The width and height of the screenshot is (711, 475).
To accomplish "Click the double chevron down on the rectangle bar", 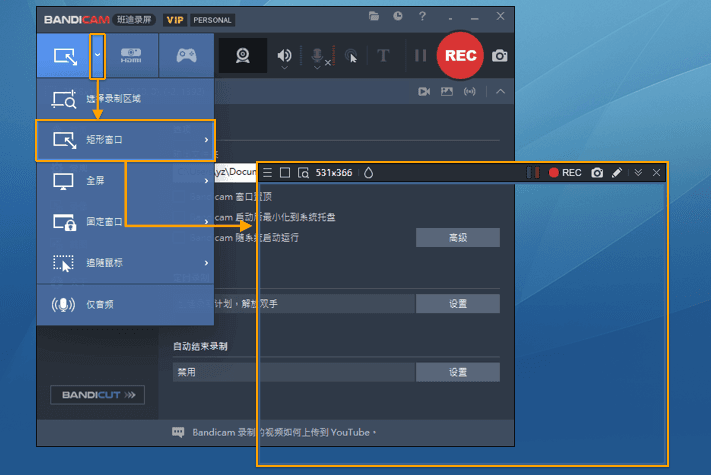I will click(x=638, y=173).
